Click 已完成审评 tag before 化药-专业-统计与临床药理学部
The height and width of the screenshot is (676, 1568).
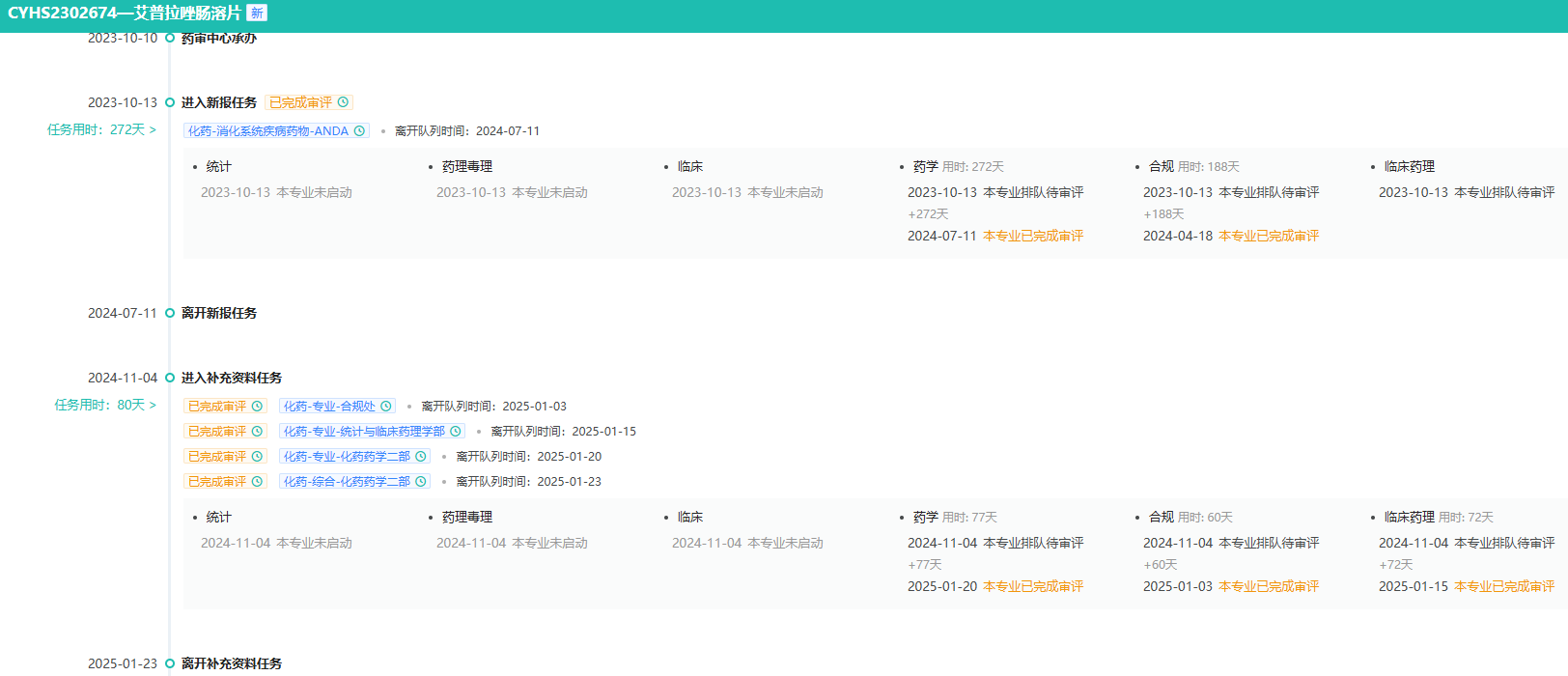point(217,432)
